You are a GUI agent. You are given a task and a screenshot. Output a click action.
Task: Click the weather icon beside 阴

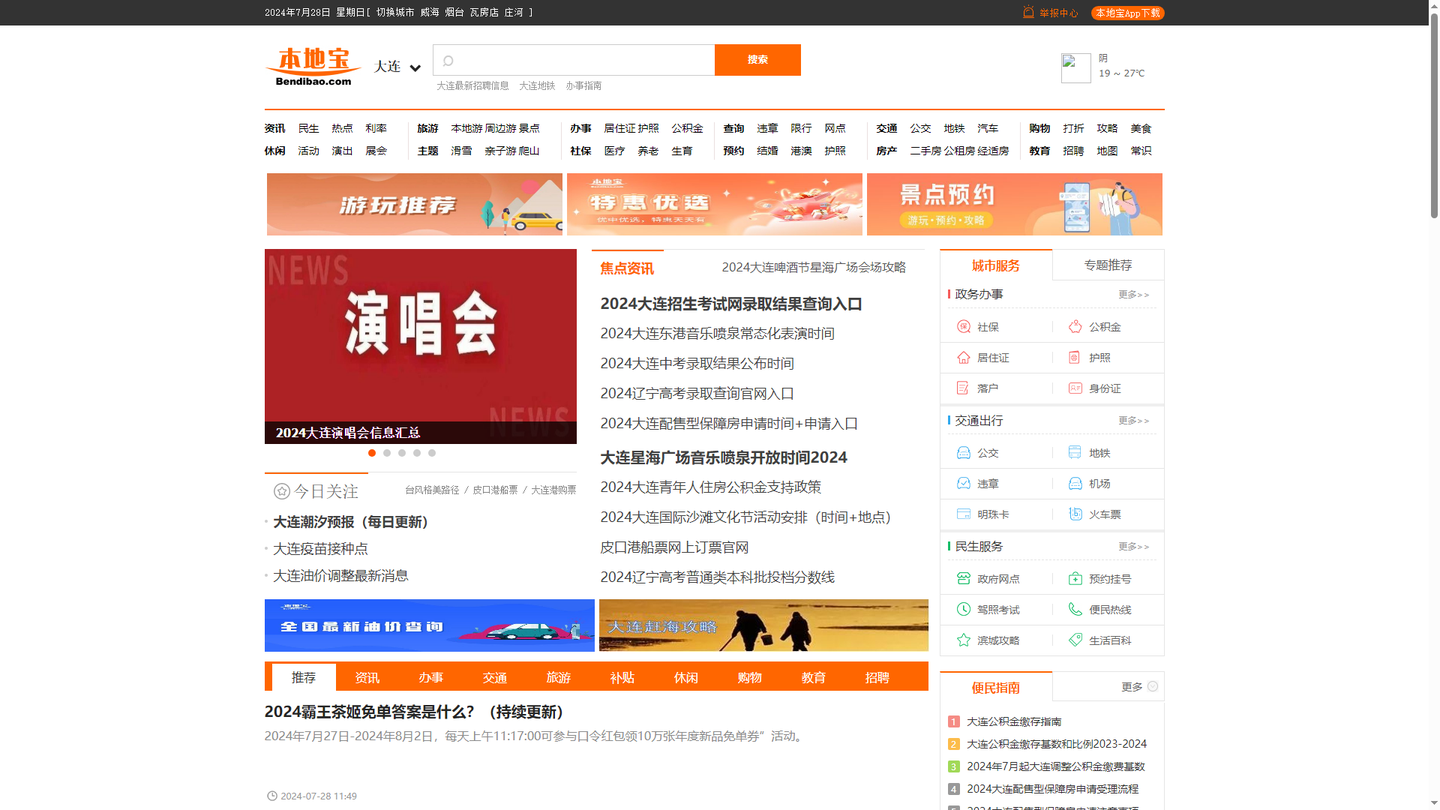pos(1076,68)
